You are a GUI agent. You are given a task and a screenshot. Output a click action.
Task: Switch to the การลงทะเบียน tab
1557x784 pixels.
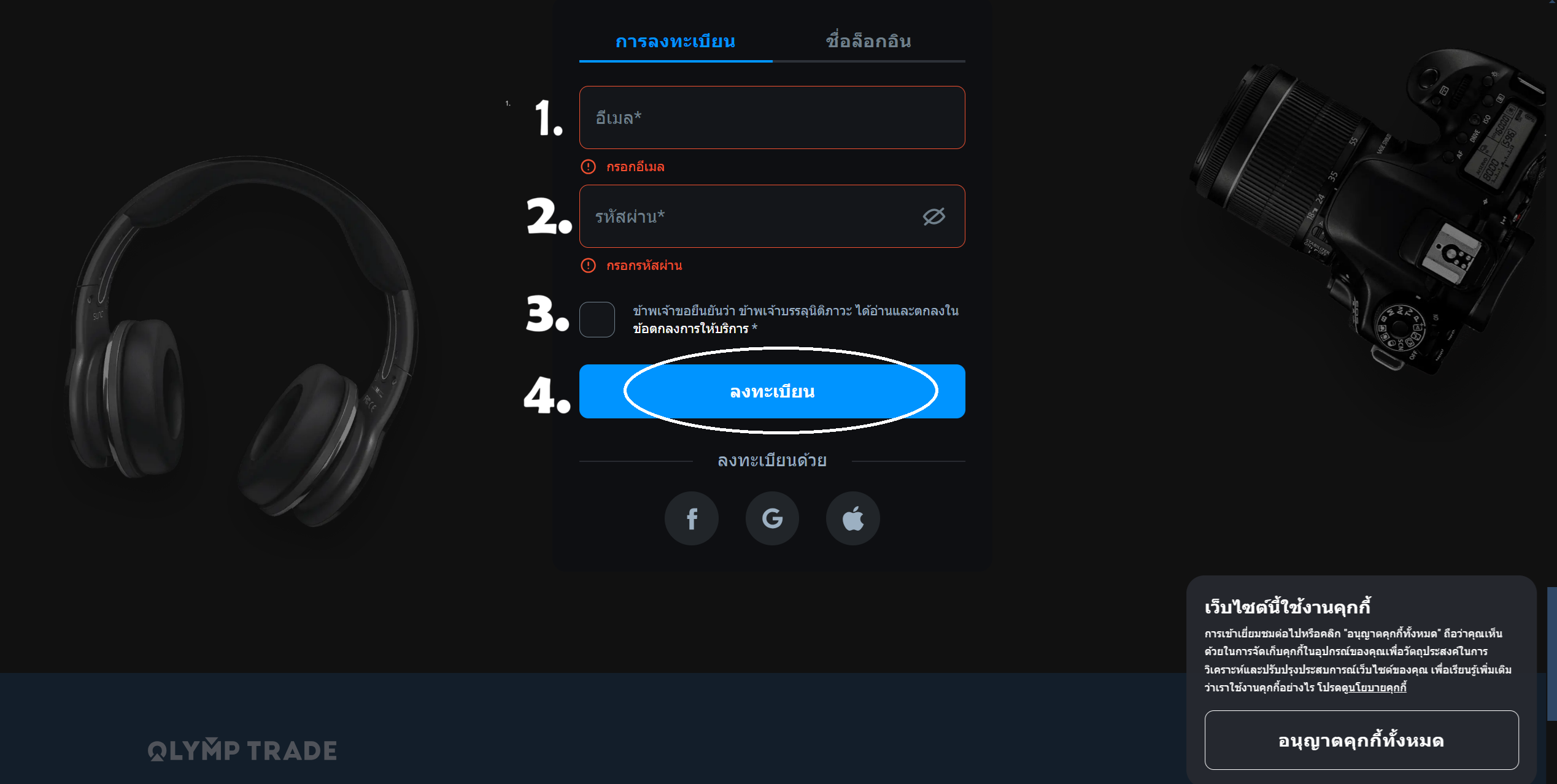pyautogui.click(x=676, y=41)
